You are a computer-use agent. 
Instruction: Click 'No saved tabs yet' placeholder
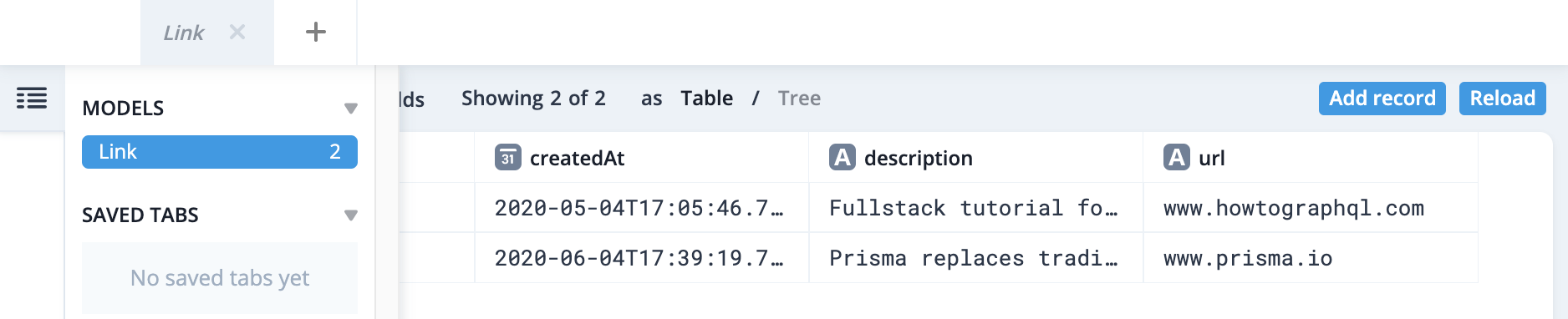(x=220, y=278)
